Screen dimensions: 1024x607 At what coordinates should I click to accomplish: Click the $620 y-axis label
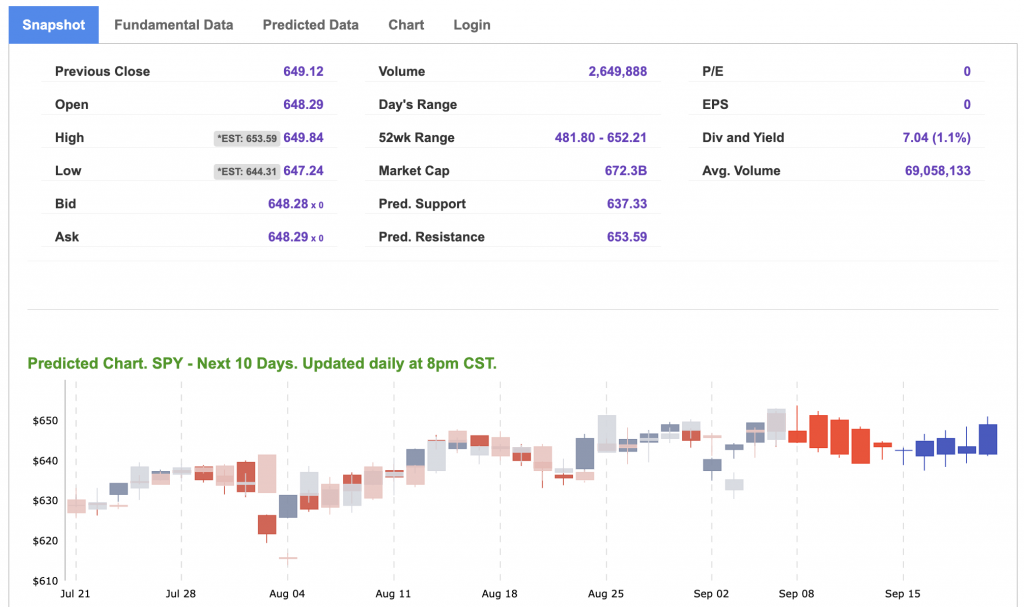pyautogui.click(x=45, y=541)
